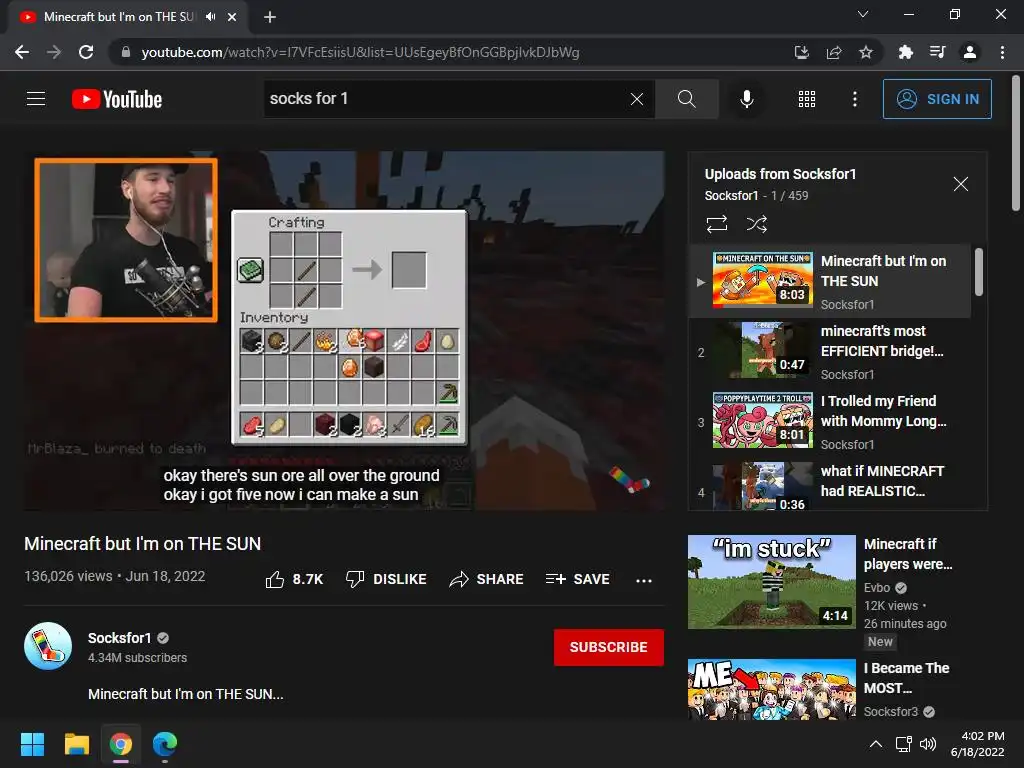Open 'I Became The MOST...' video title
Viewport: 1024px width, 768px height.
coord(906,678)
